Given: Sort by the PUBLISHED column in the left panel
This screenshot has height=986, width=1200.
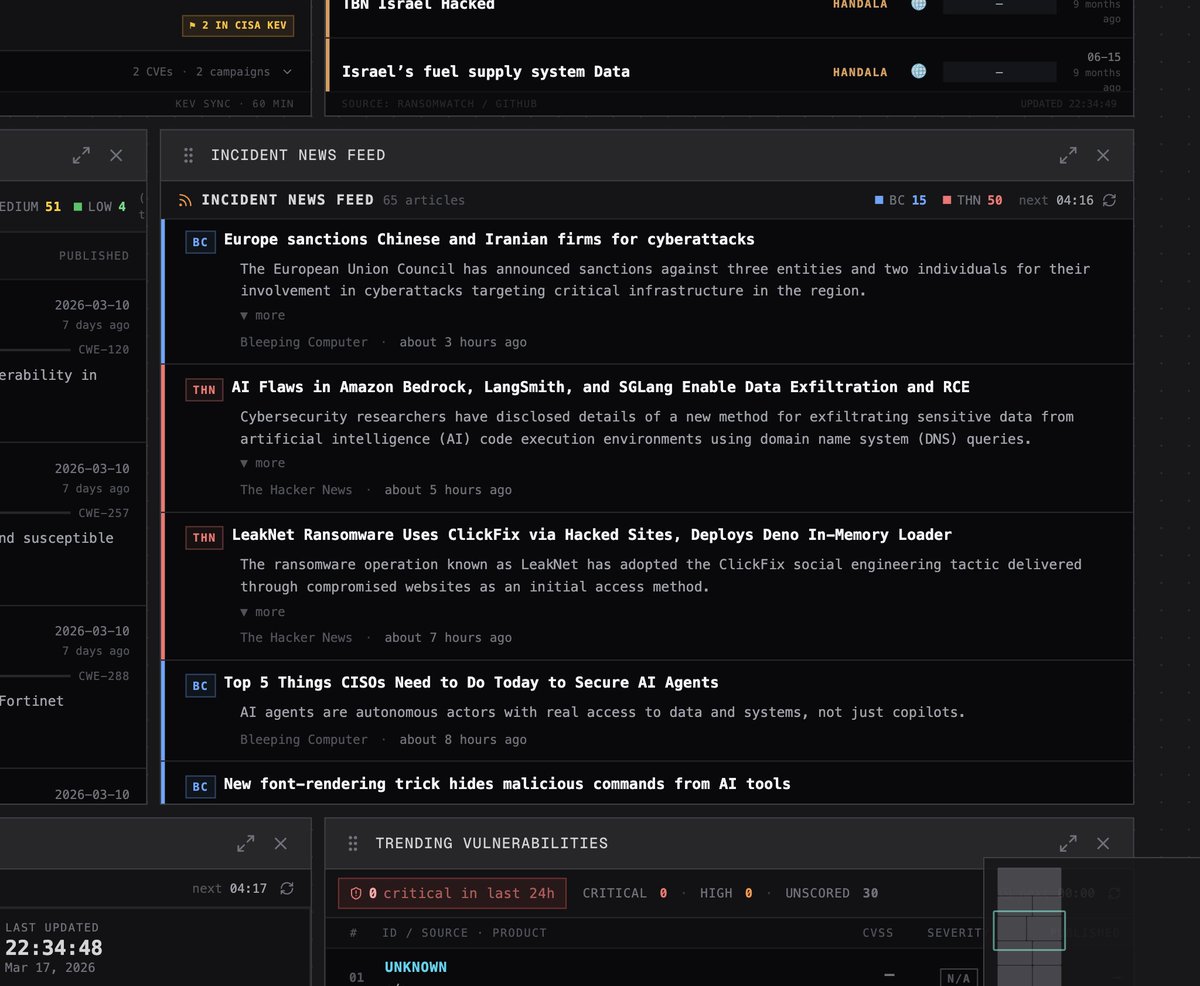Looking at the screenshot, I should (94, 256).
